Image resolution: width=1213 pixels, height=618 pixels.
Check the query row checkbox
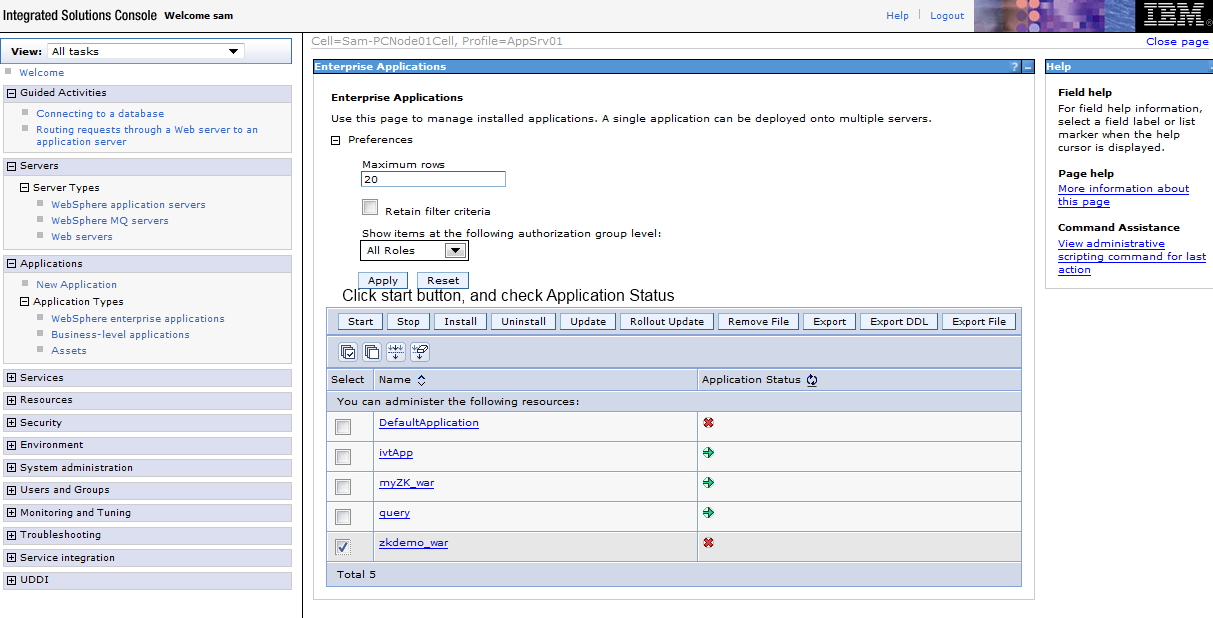click(x=343, y=517)
